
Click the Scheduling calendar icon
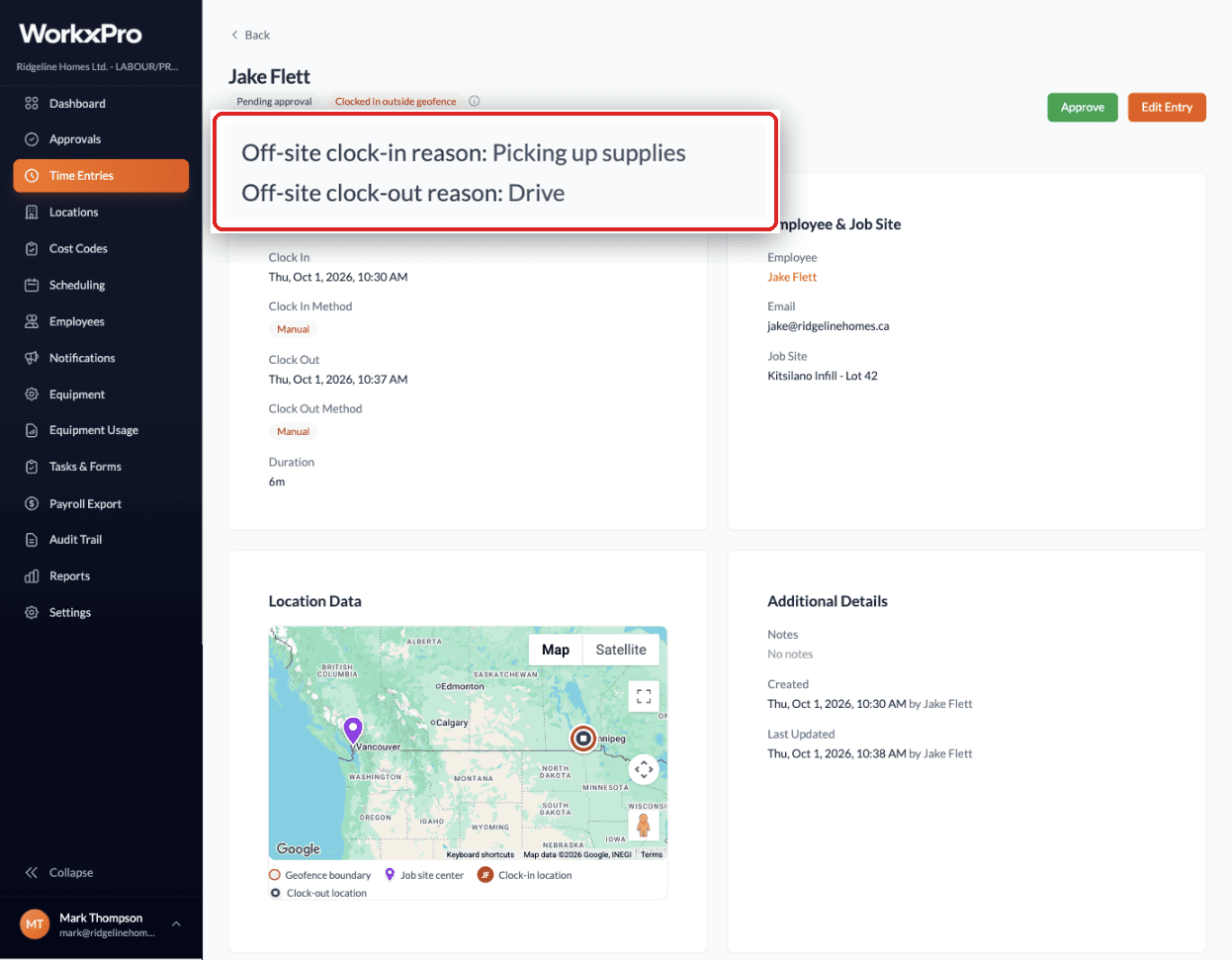point(32,285)
